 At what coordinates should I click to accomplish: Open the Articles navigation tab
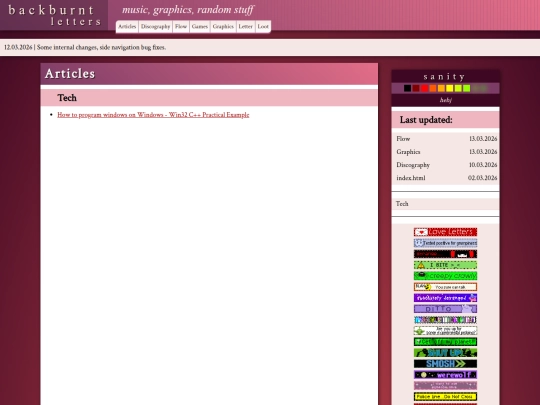127,27
